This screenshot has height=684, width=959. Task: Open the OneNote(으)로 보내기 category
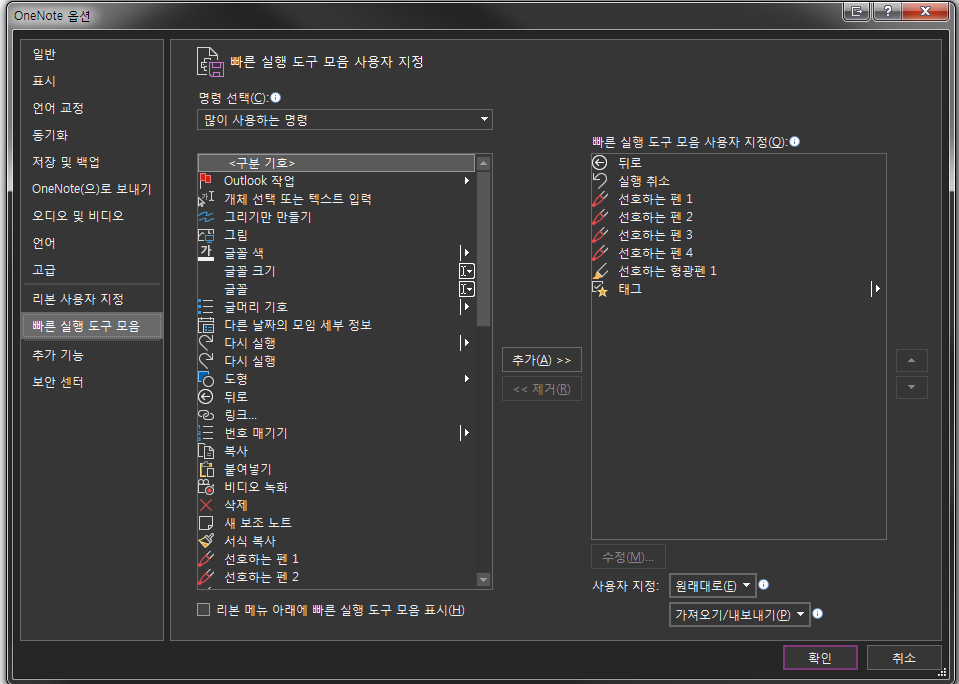(91, 188)
